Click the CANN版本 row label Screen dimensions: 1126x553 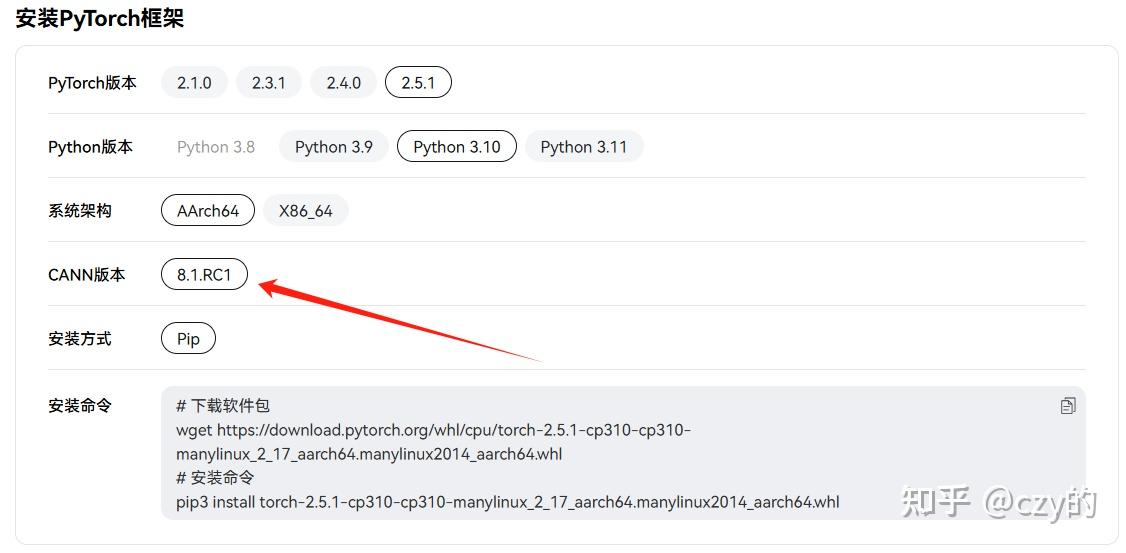(x=87, y=275)
